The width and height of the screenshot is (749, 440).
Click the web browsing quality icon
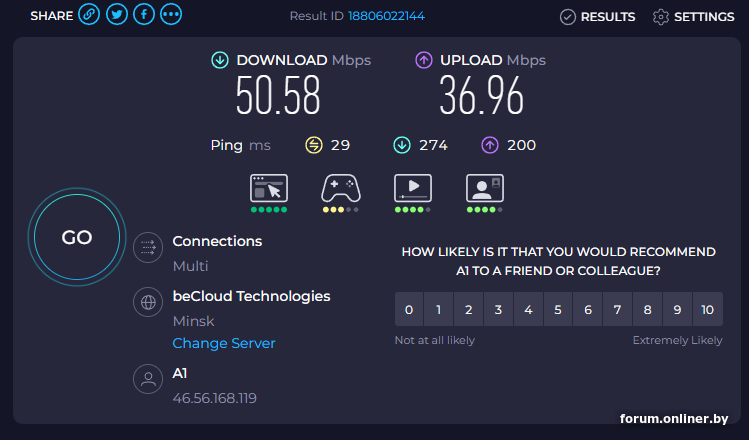(269, 188)
